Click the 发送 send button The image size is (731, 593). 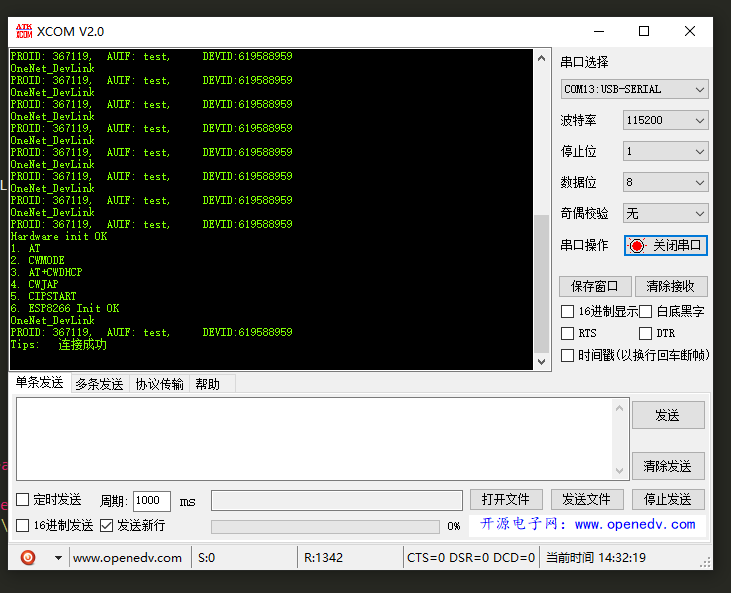(668, 415)
